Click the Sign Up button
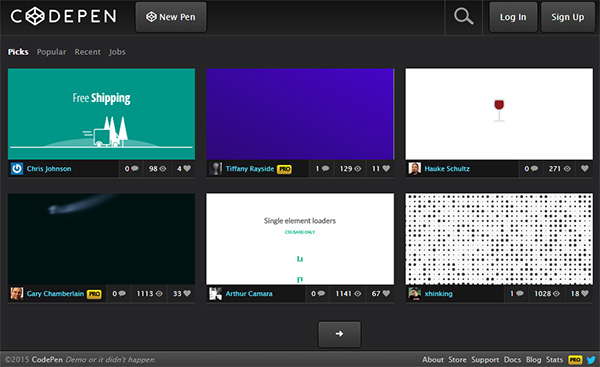 tap(567, 17)
